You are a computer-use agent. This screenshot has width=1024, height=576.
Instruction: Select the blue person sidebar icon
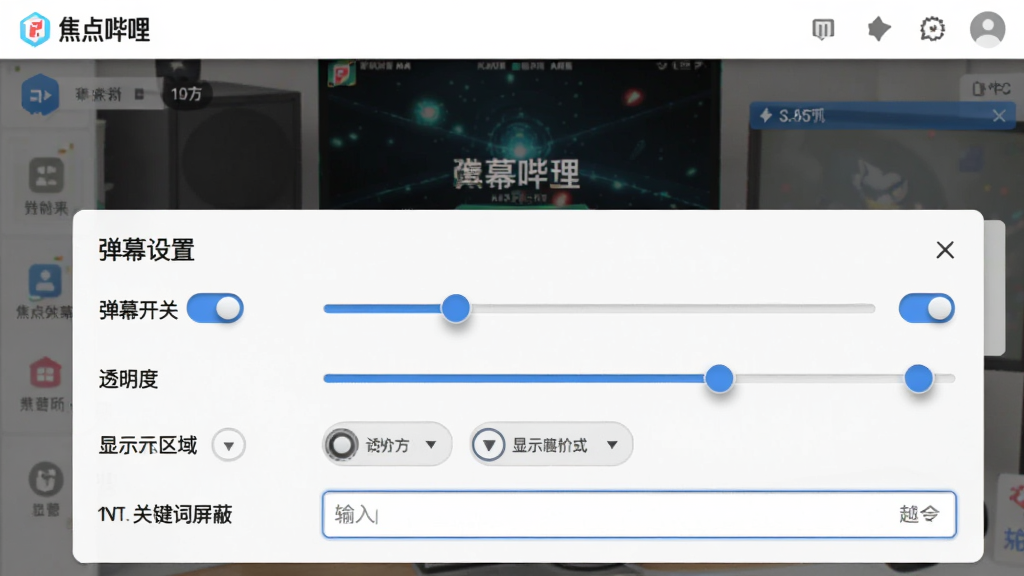(x=45, y=281)
